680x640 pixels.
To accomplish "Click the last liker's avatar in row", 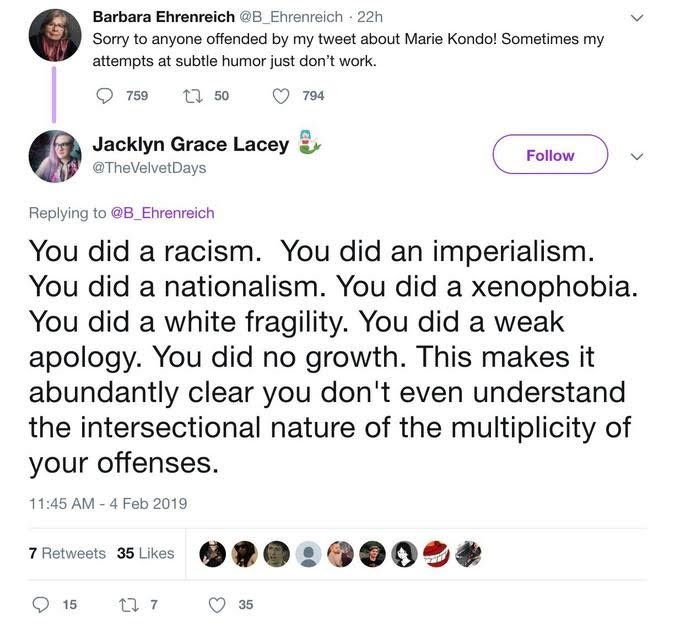I will coord(468,554).
